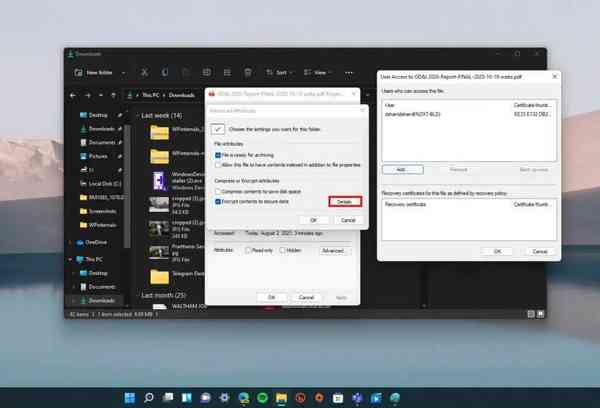Click Add in User Access dialog

click(403, 170)
